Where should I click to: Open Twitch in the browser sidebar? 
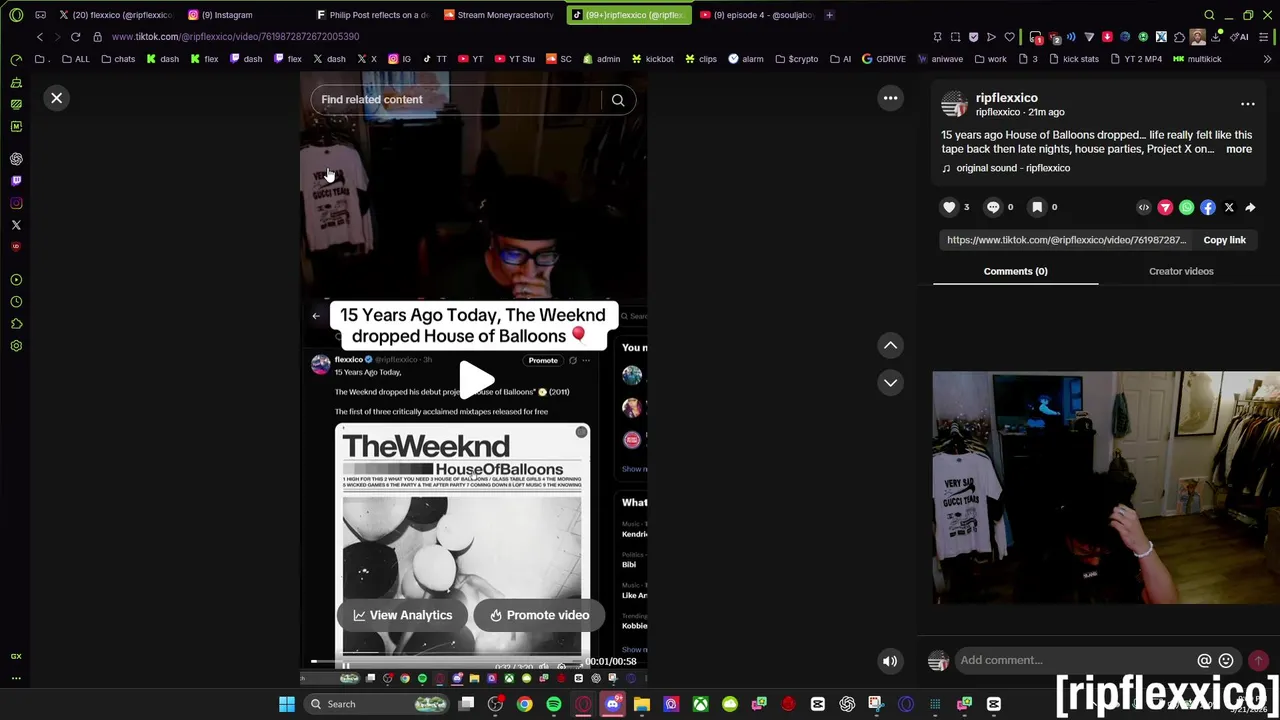(16, 181)
